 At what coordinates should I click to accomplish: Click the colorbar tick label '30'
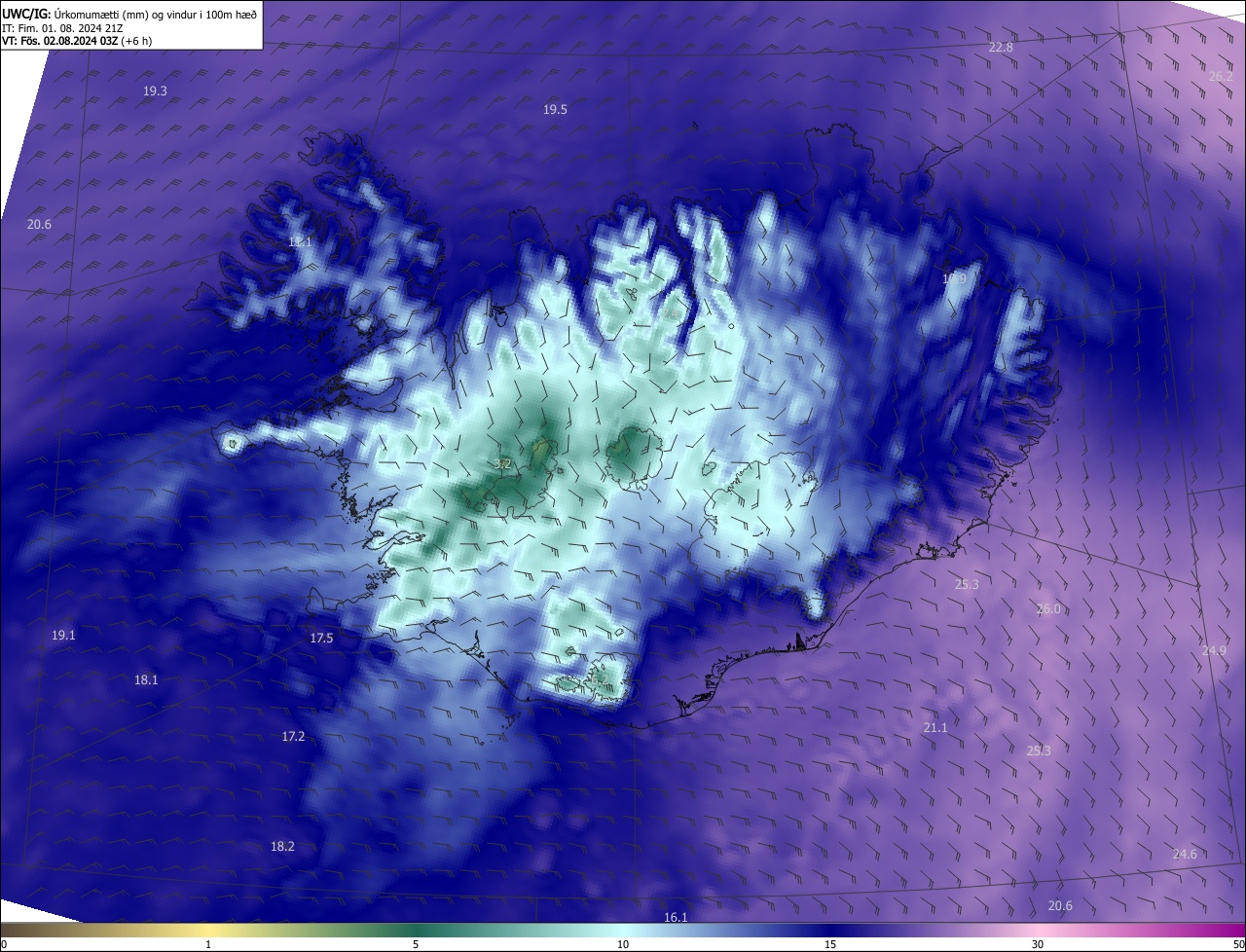[x=1038, y=945]
